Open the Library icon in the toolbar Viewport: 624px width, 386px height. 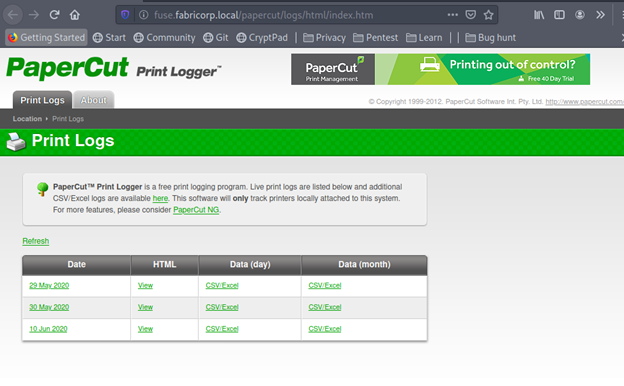click(539, 15)
